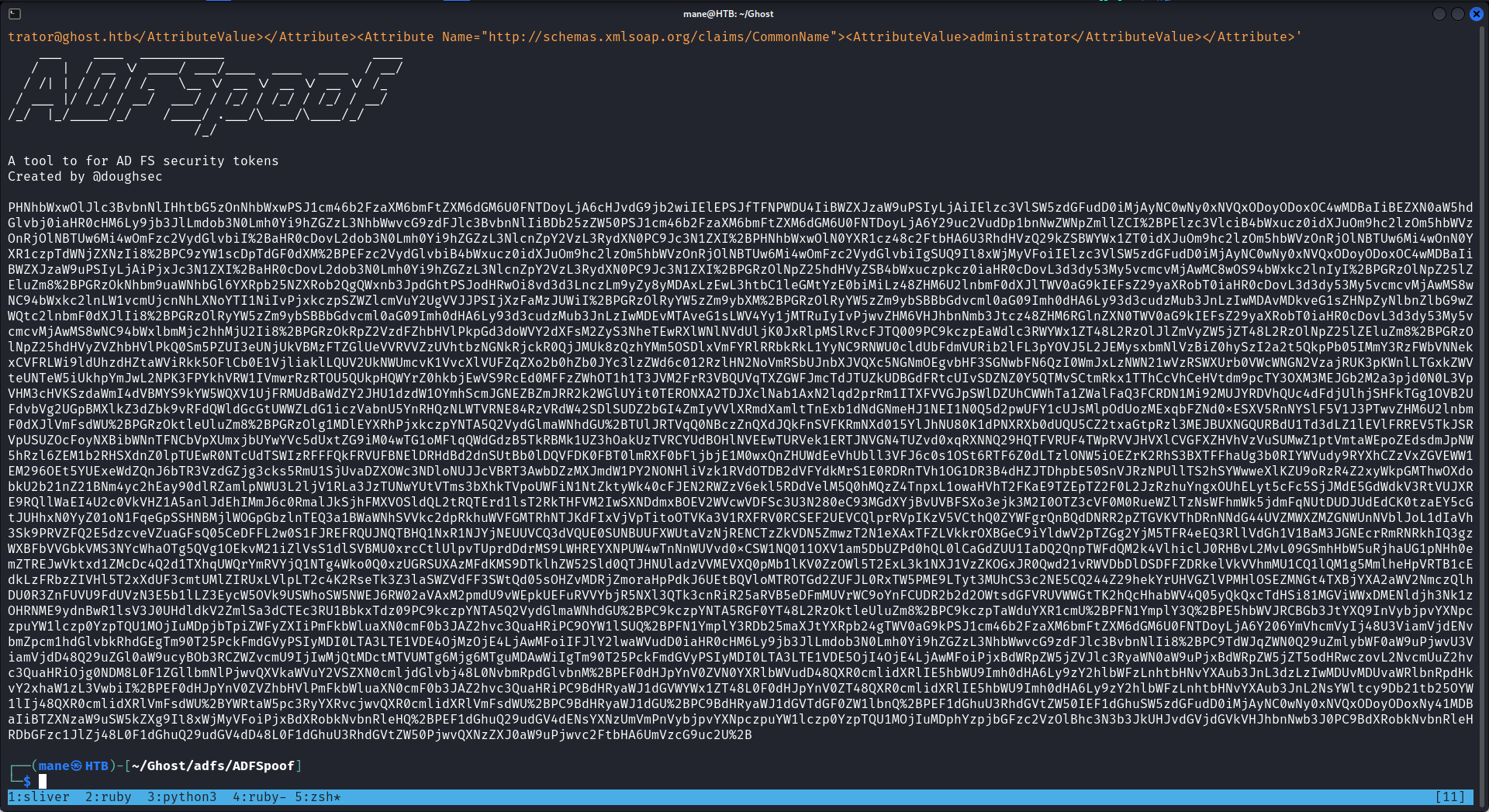Viewport: 1489px width, 812px height.
Task: Click the first line of the base64 token output
Action: click(x=741, y=207)
